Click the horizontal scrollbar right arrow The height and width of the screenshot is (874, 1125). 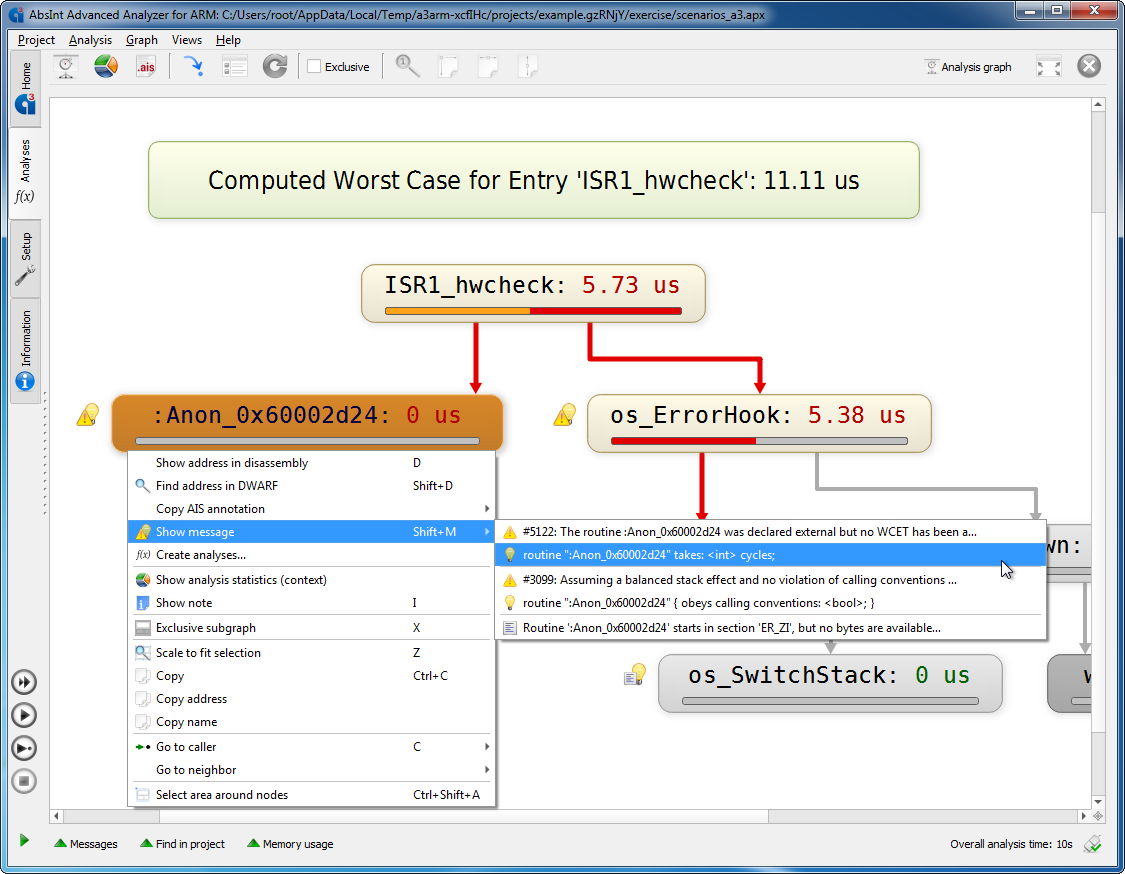[x=1083, y=816]
